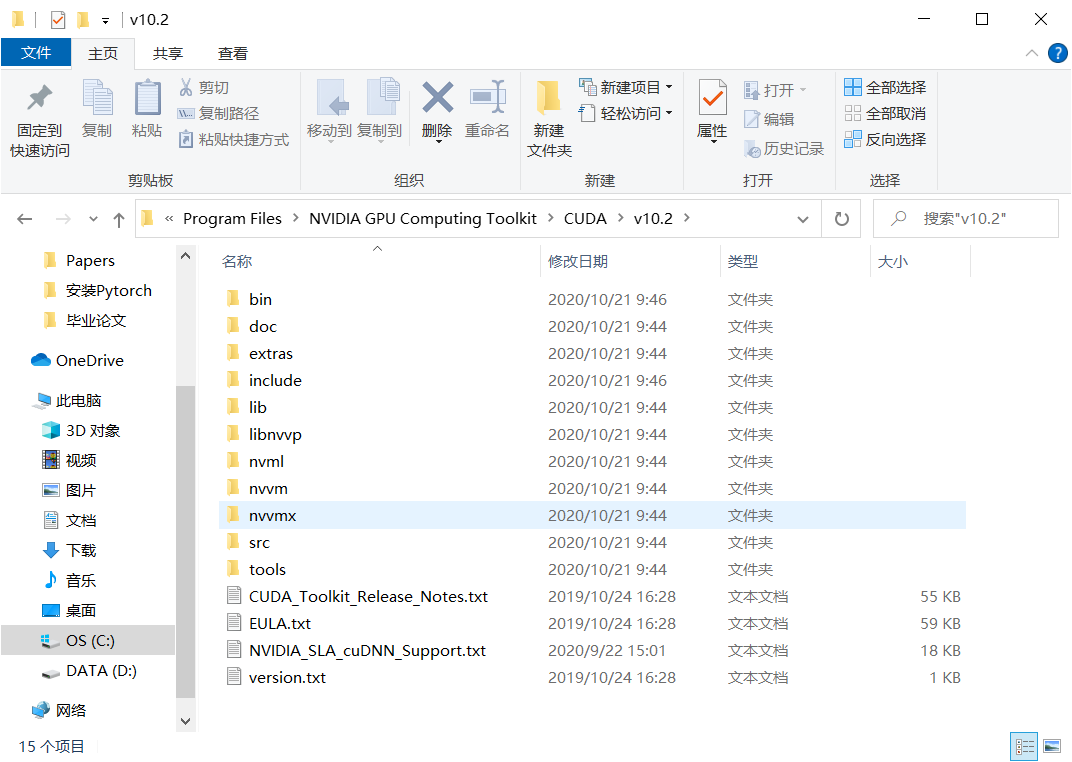This screenshot has height=762, width=1072.
Task: Open recent locations dropdown arrow
Action: pos(93,219)
